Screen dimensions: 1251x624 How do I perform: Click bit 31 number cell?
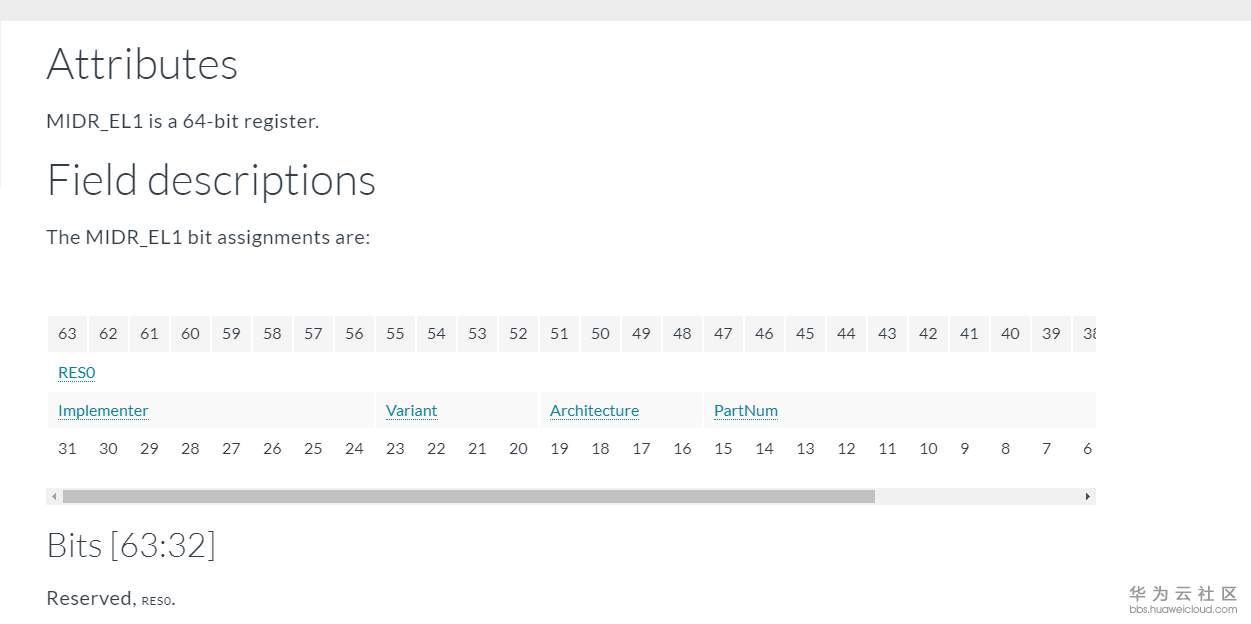pos(67,449)
